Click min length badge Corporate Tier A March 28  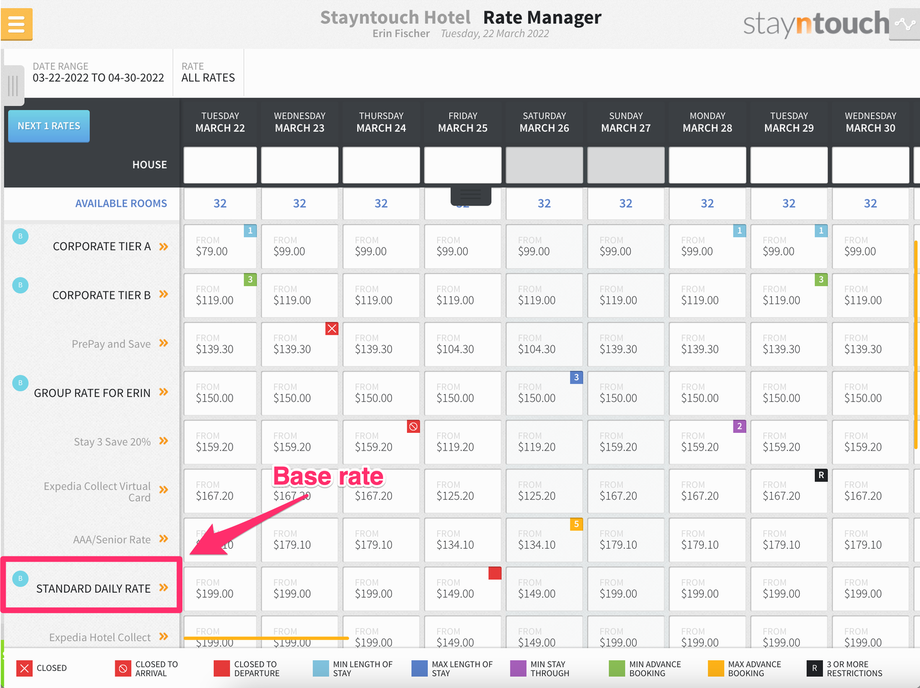pyautogui.click(x=740, y=231)
